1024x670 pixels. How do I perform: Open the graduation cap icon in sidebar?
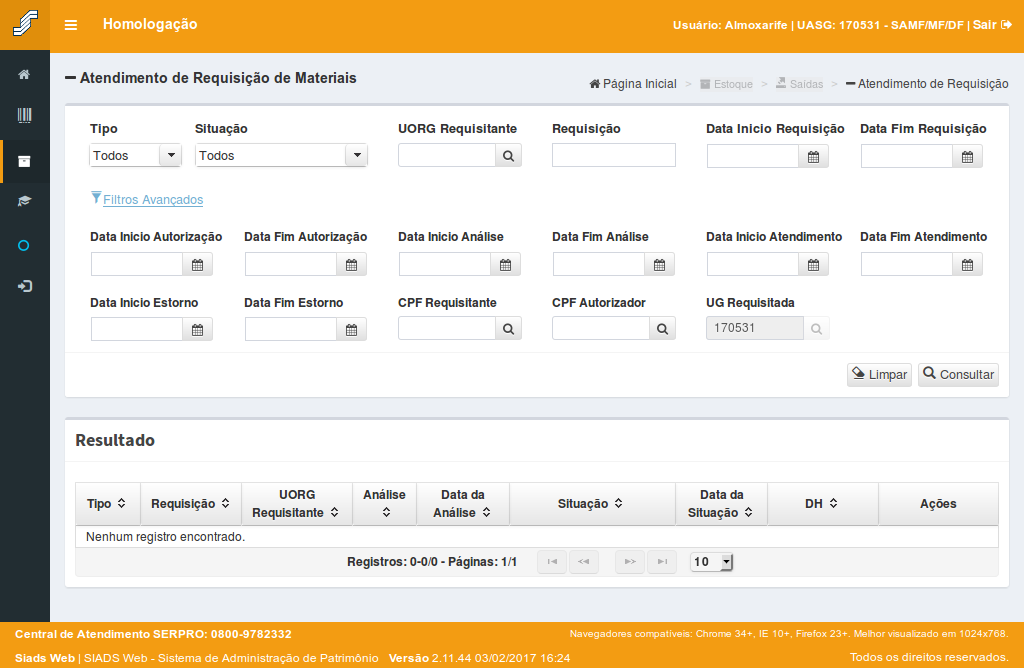24,201
